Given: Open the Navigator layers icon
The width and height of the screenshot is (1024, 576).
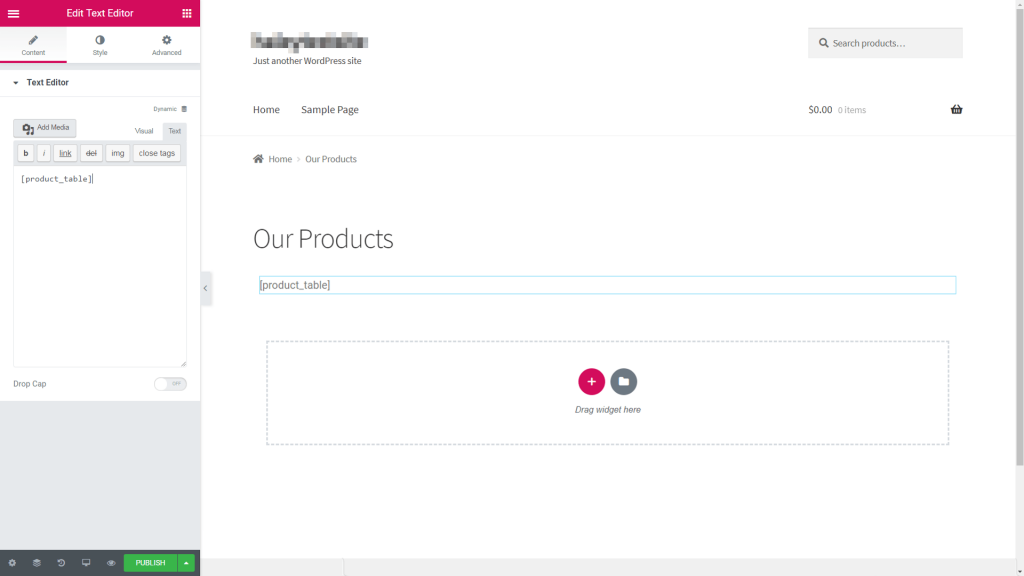Looking at the screenshot, I should point(37,563).
